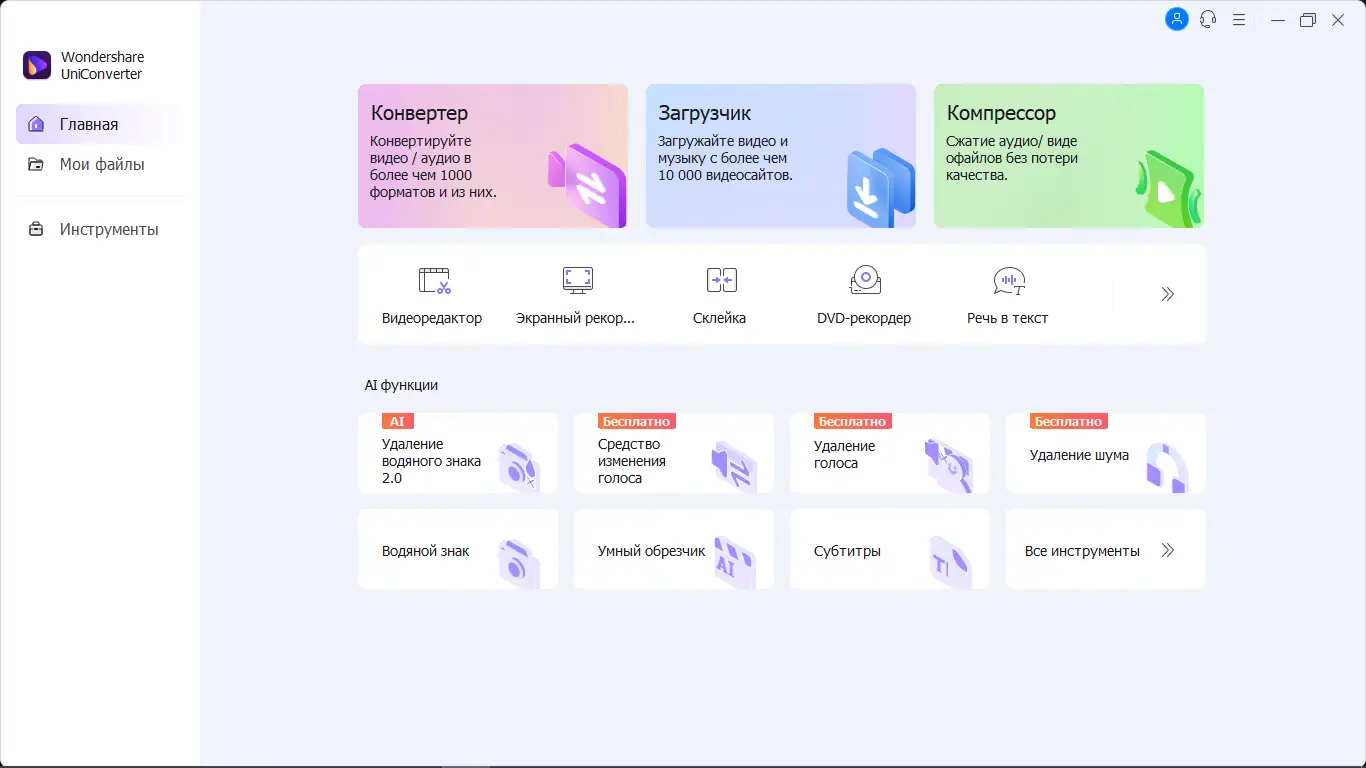This screenshot has width=1366, height=768.
Task: Open the Видеоредактор scissors icon
Action: 434,280
